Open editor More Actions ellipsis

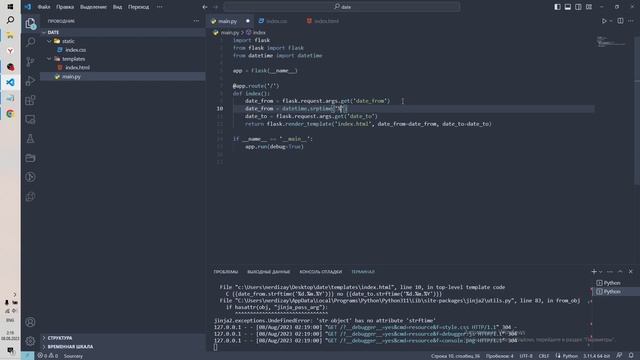631,21
